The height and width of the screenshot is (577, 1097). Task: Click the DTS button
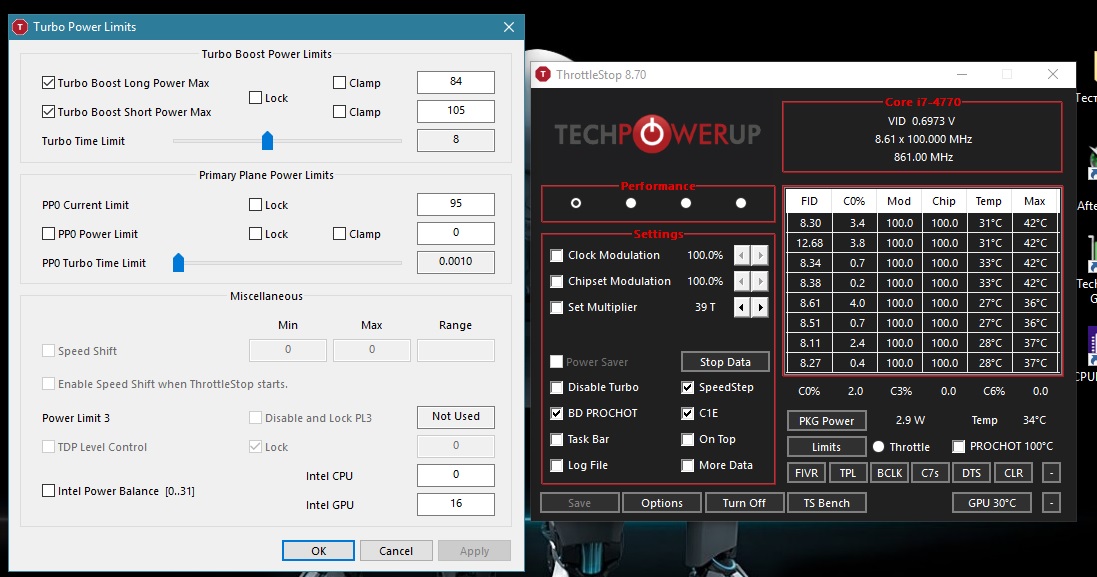pos(971,473)
